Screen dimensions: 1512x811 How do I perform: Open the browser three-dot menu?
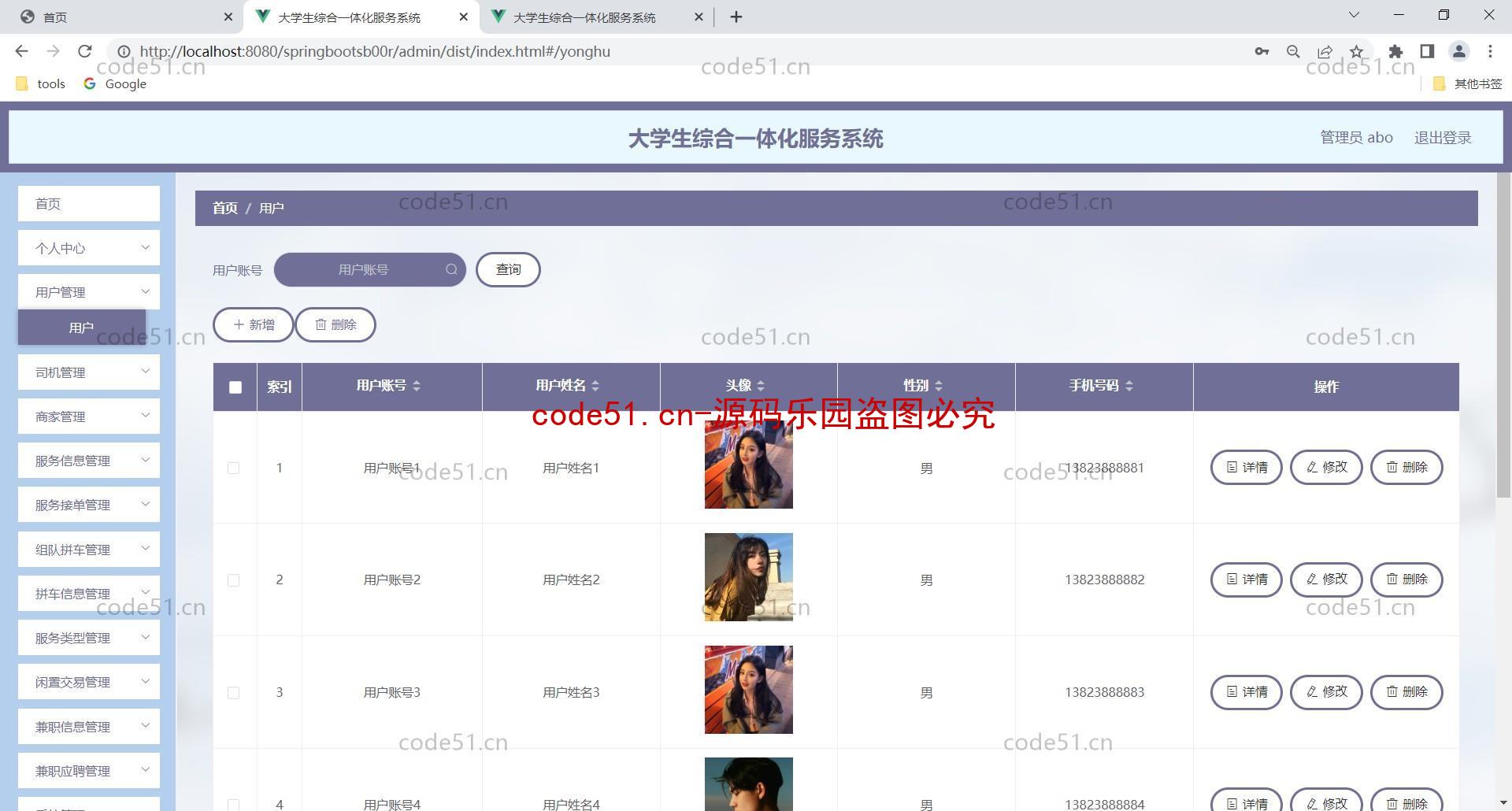(x=1490, y=51)
